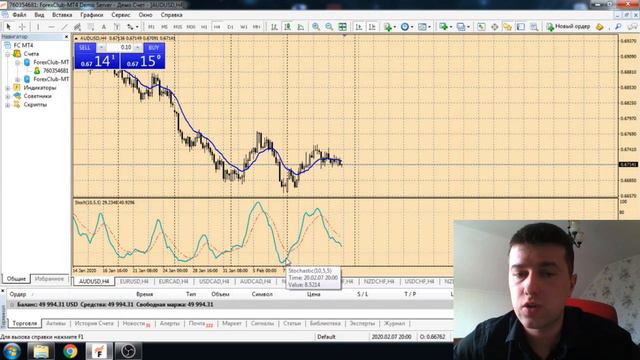Image resolution: width=640 pixels, height=360 pixels.
Task: Select the text label 'T' tool
Action: click(x=117, y=27)
